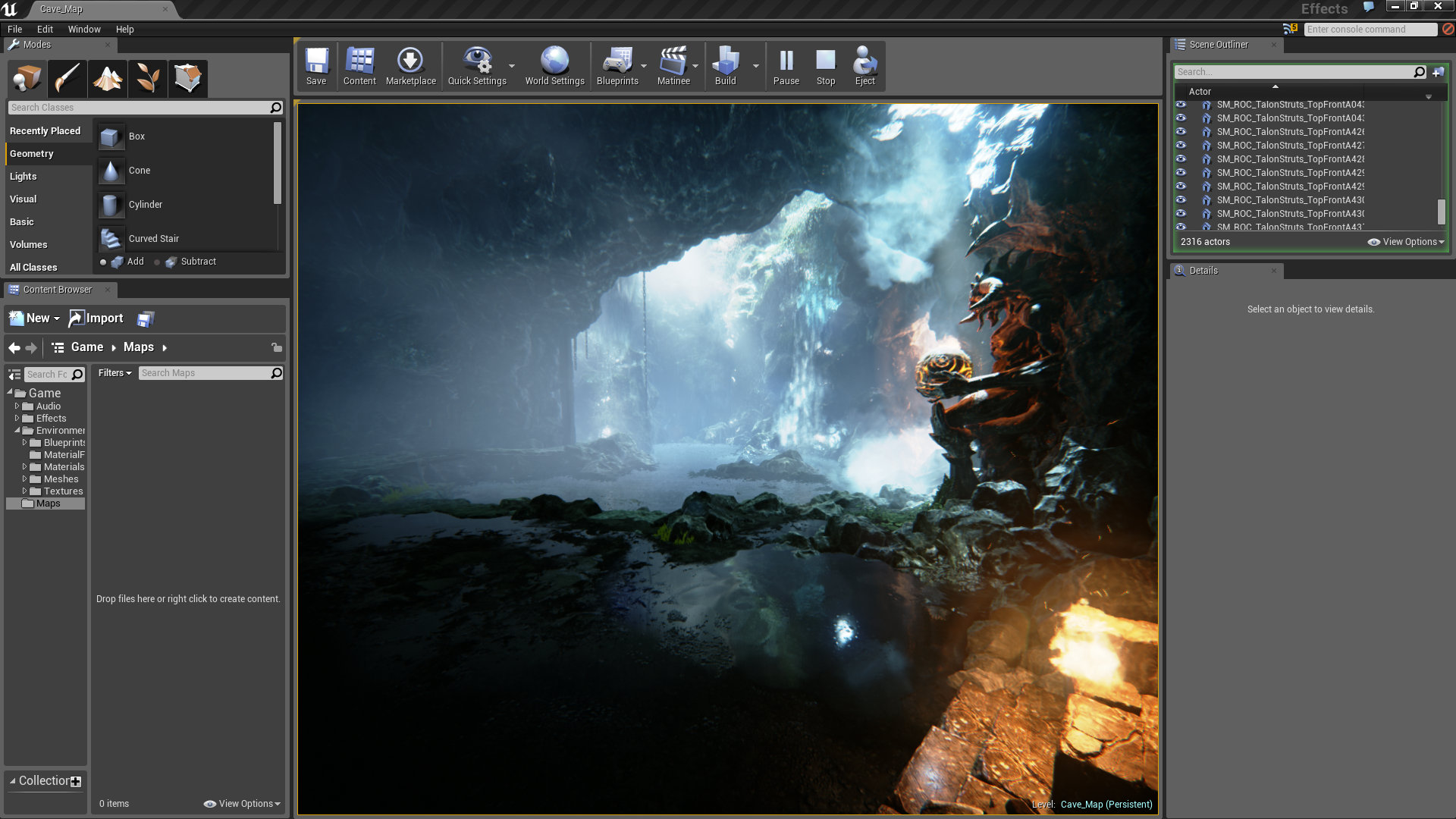The width and height of the screenshot is (1456, 819).
Task: Hide the TopFrontA427 actor via eye icon
Action: pos(1181,146)
